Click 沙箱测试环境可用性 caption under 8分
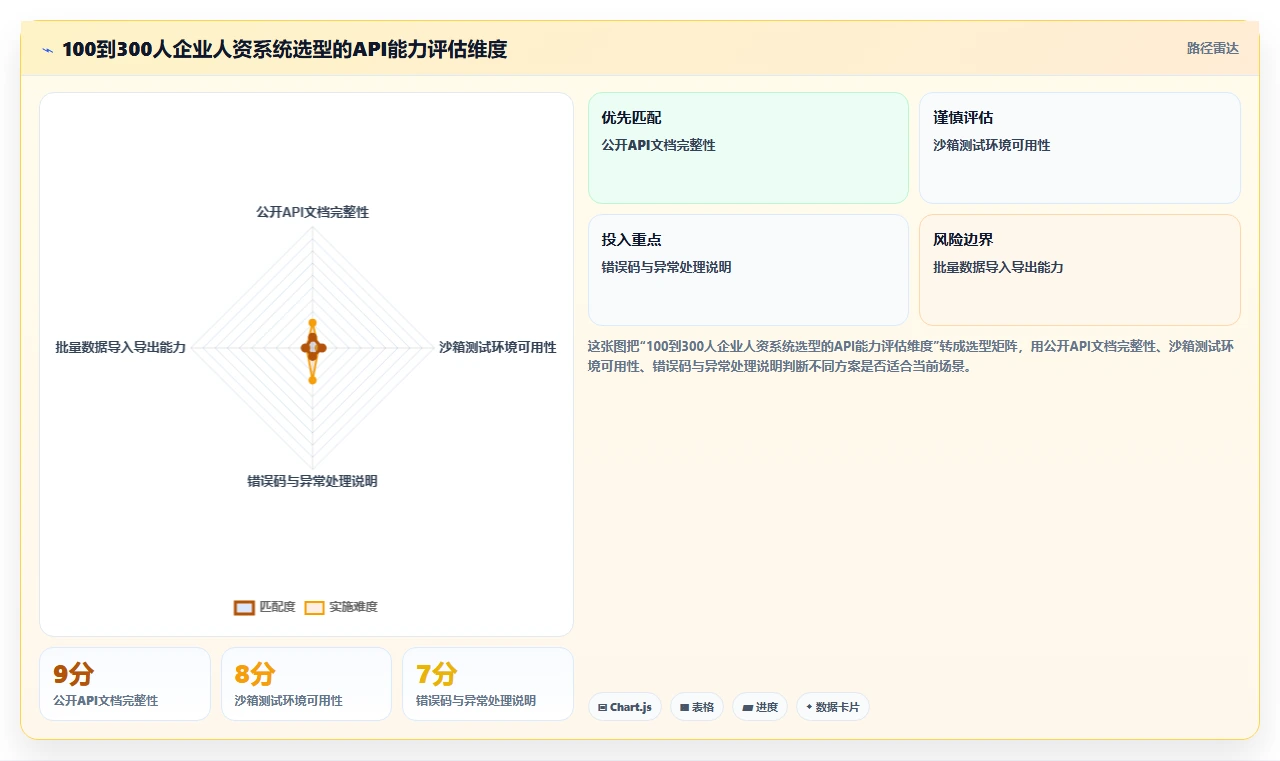The height and width of the screenshot is (761, 1280). point(288,701)
